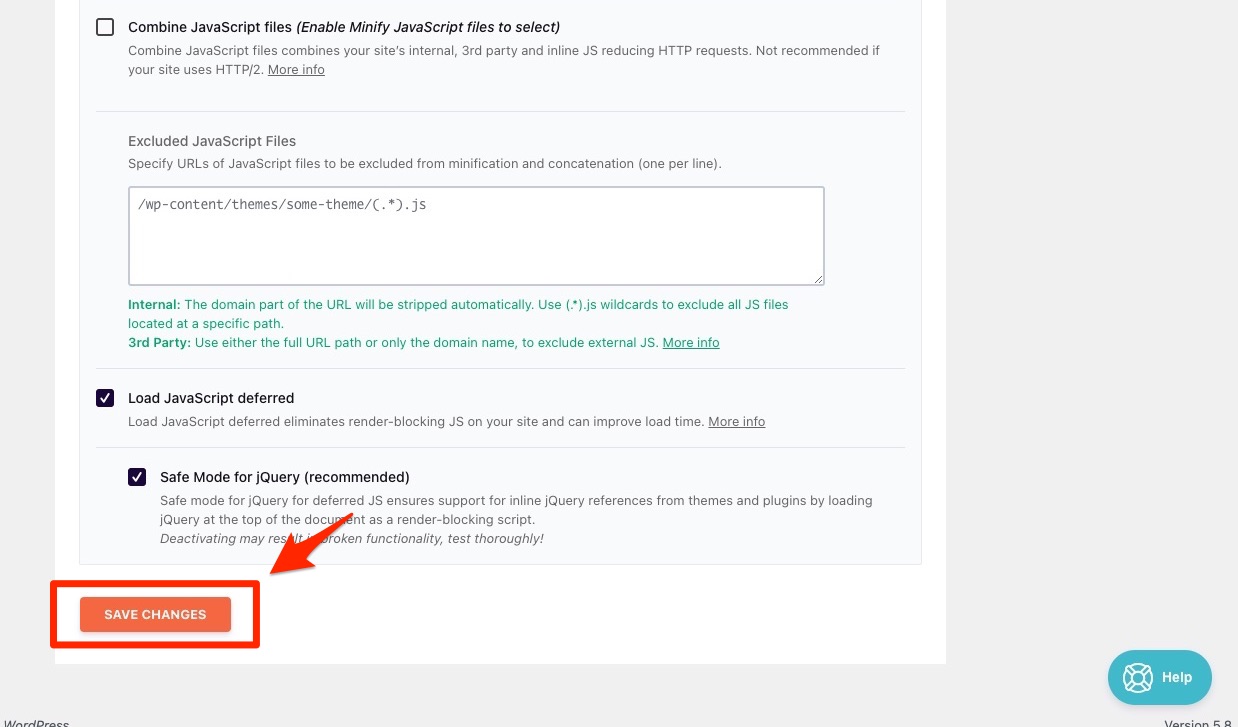
Task: Click the Excluded JavaScript Files heading
Action: [x=212, y=141]
